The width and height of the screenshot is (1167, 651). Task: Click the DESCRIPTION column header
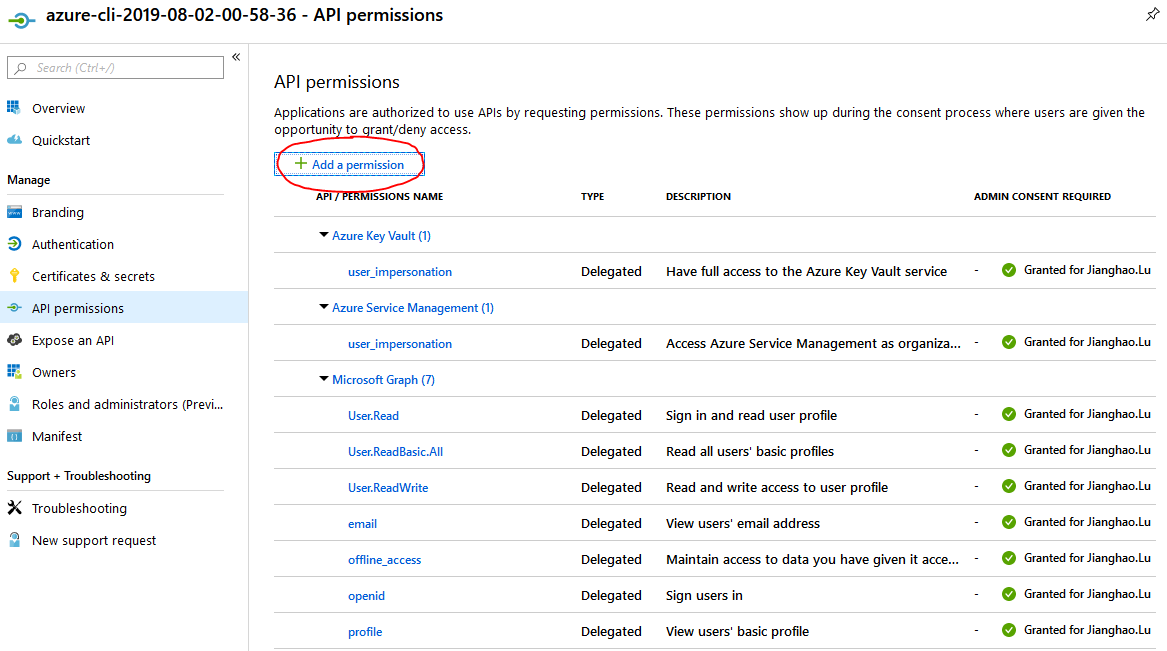(x=698, y=196)
